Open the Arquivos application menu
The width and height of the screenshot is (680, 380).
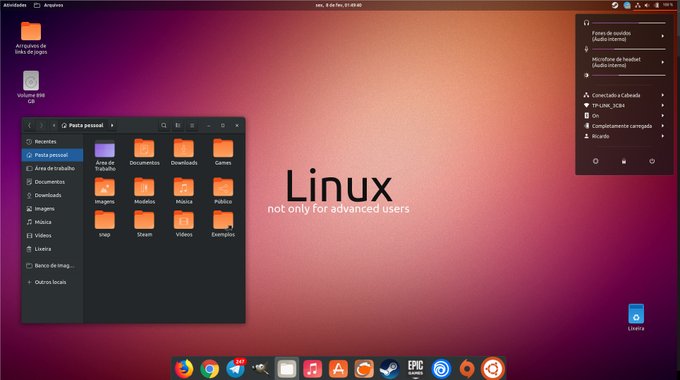point(49,5)
